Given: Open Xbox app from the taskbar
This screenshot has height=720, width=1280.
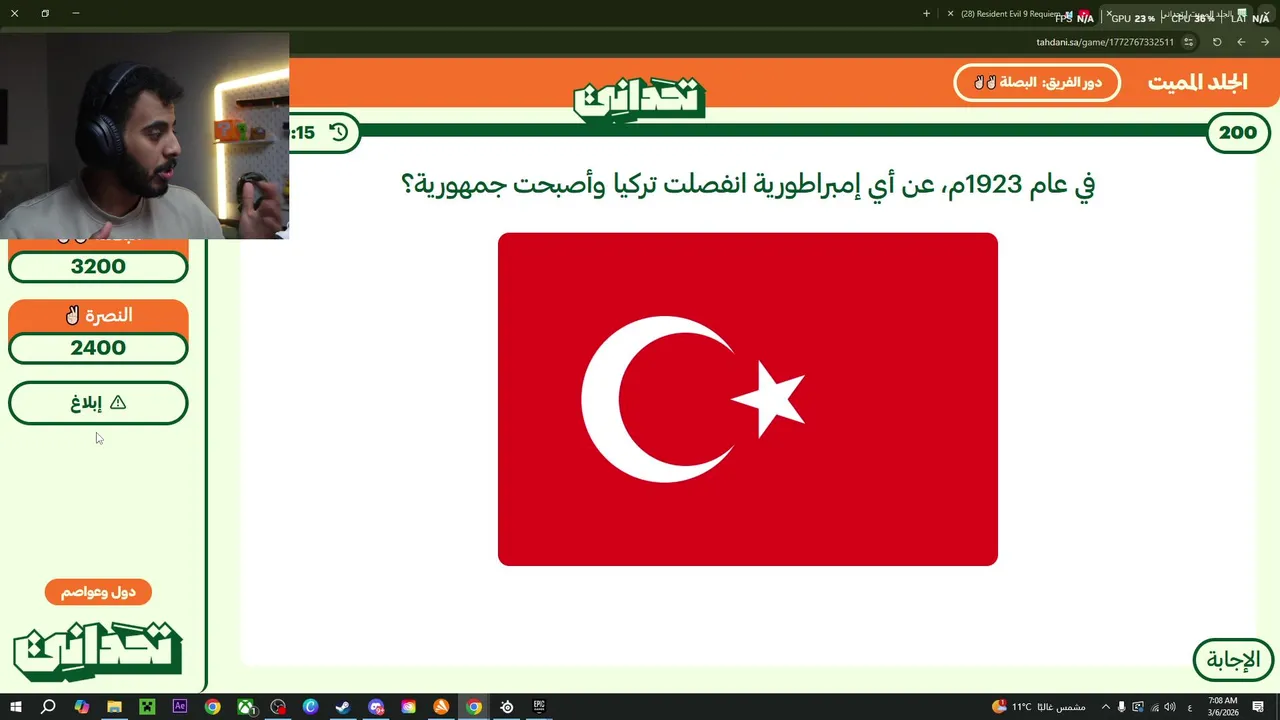Looking at the screenshot, I should pyautogui.click(x=245, y=707).
